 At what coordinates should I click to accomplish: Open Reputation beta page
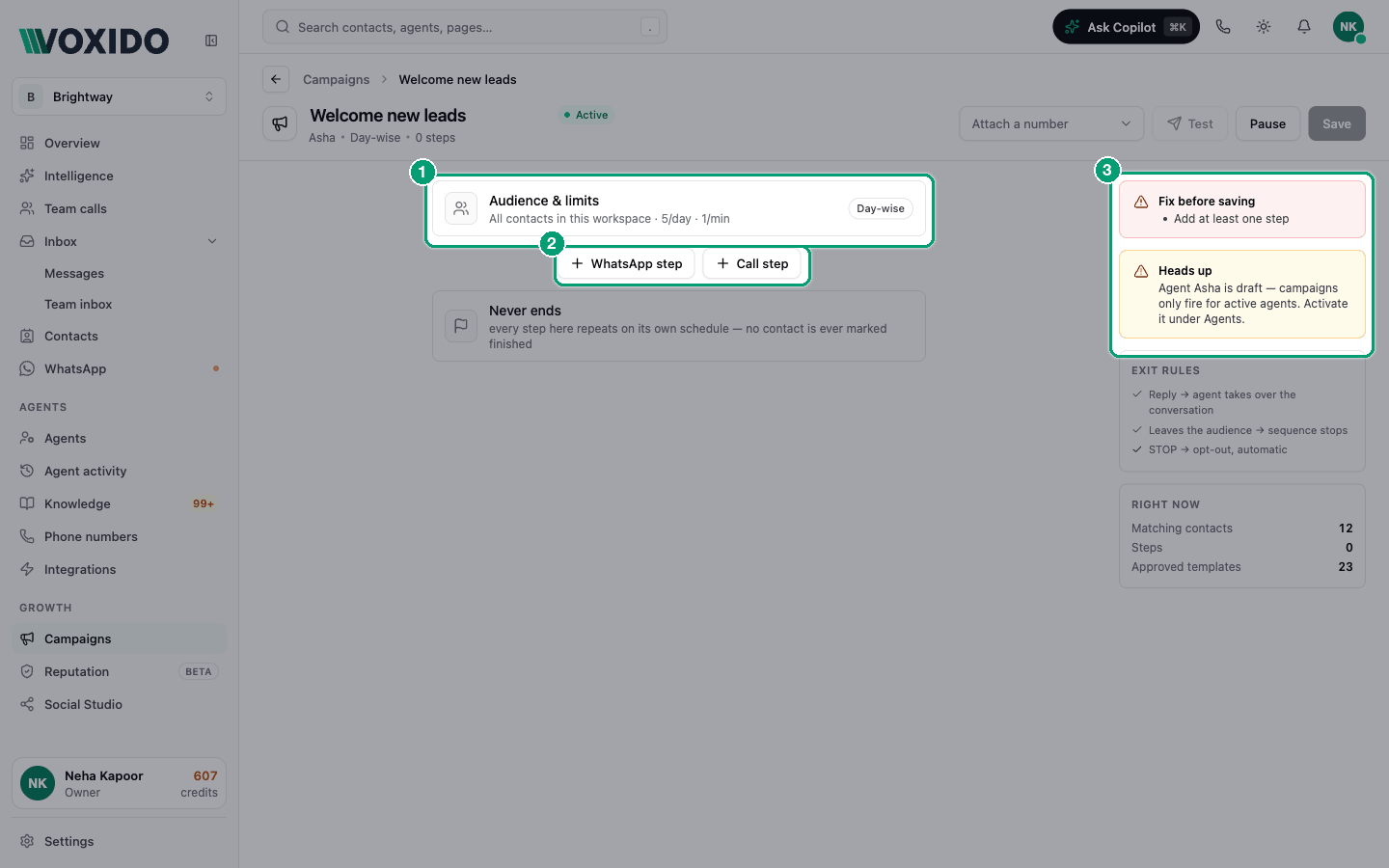tap(119, 671)
